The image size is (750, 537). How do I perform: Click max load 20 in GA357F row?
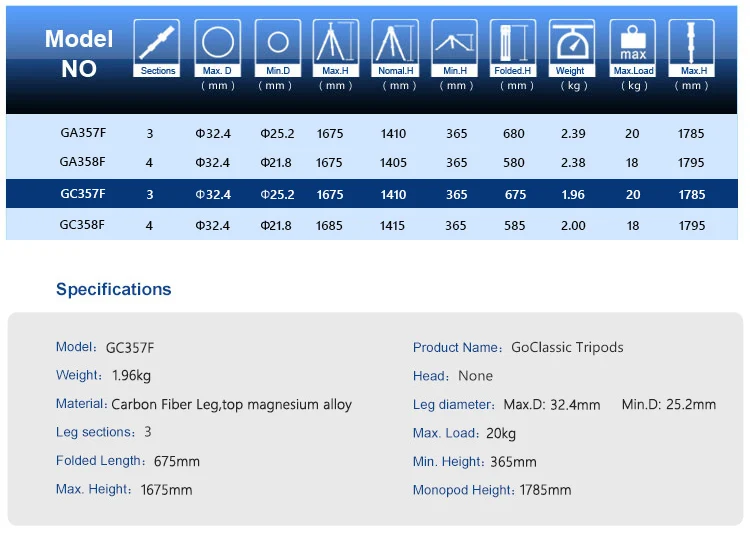(632, 133)
